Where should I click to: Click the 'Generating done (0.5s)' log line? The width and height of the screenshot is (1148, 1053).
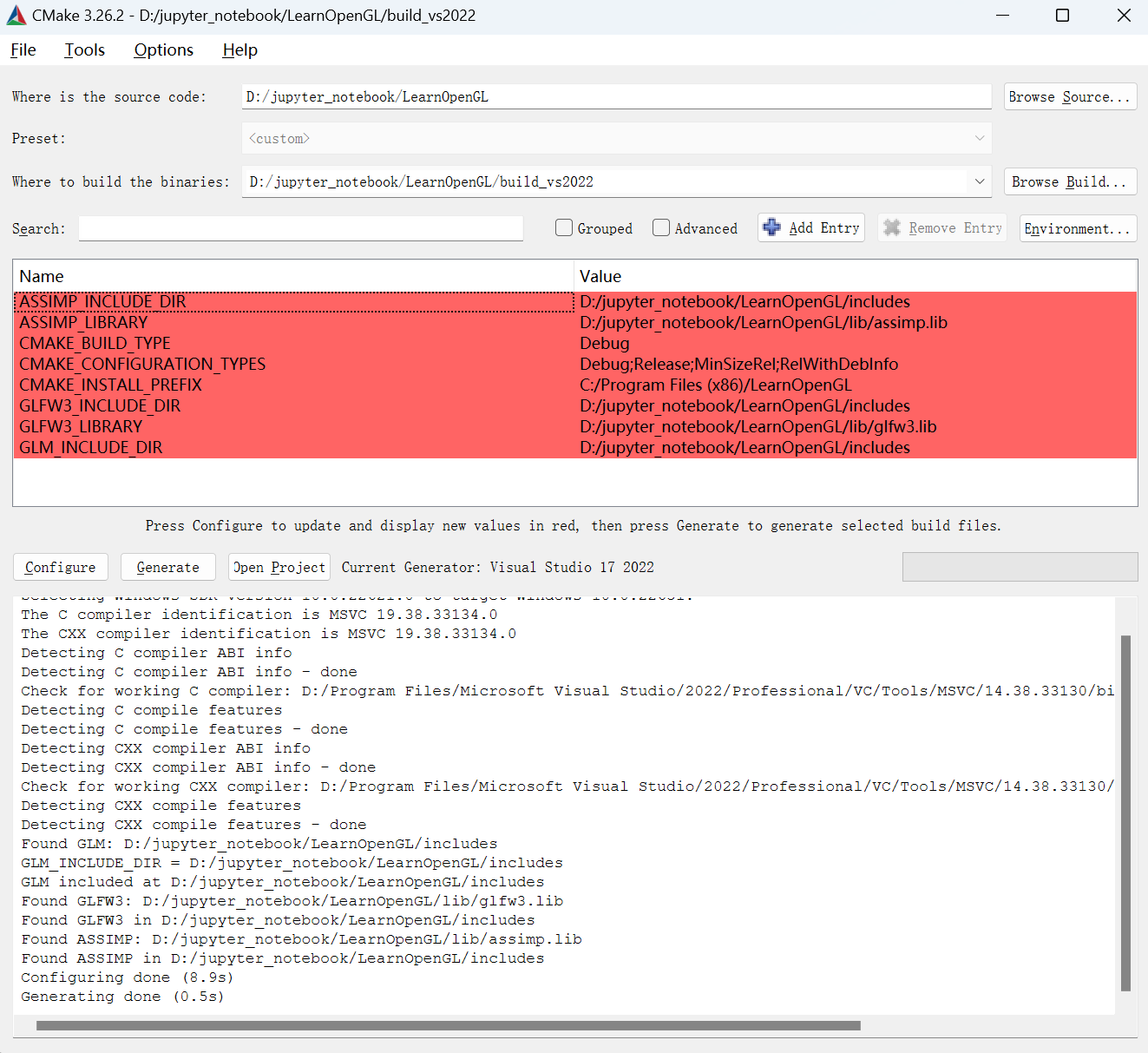(122, 997)
